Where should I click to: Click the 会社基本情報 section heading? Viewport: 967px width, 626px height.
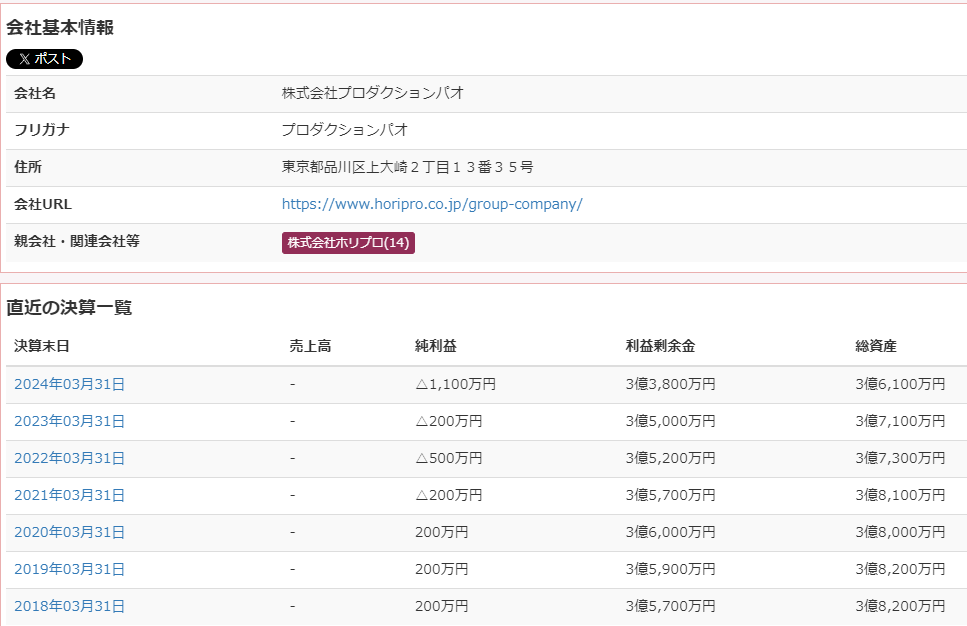pyautogui.click(x=60, y=28)
